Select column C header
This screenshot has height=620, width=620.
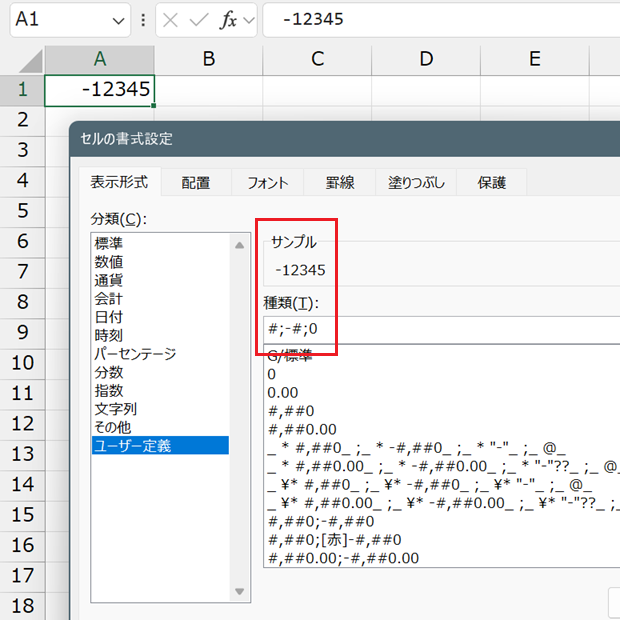(x=317, y=59)
